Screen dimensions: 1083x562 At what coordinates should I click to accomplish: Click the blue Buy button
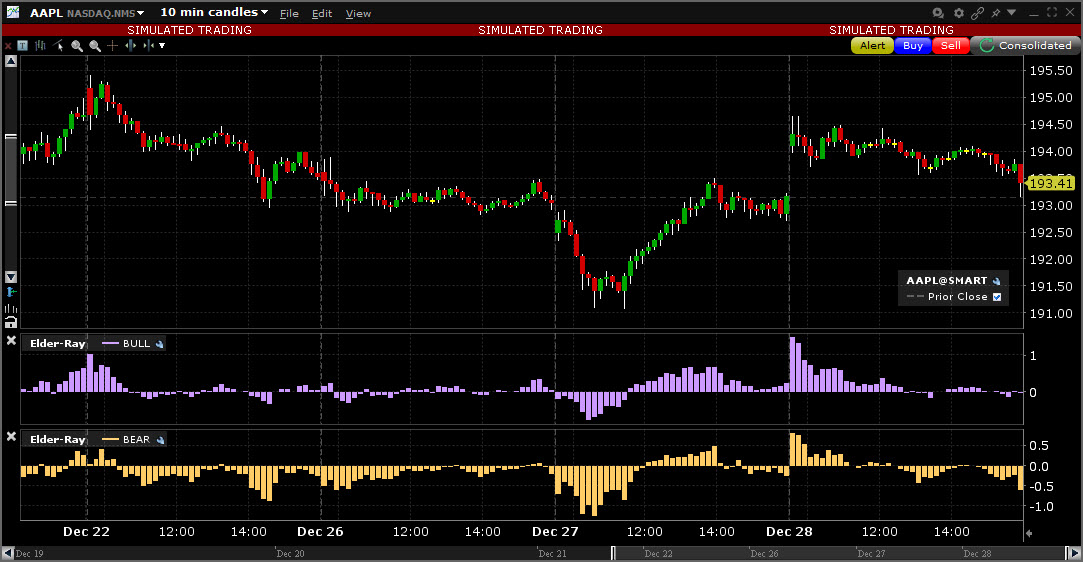coord(913,46)
